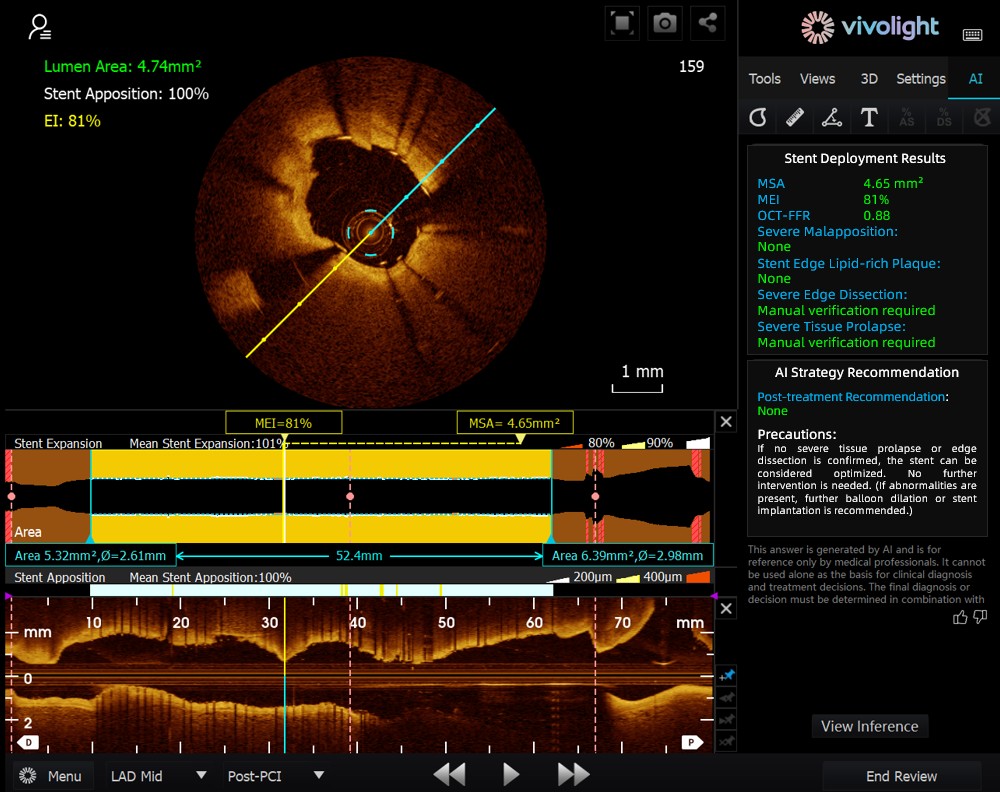This screenshot has height=792, width=1000.
Task: Select the angle measurement tool
Action: [832, 118]
